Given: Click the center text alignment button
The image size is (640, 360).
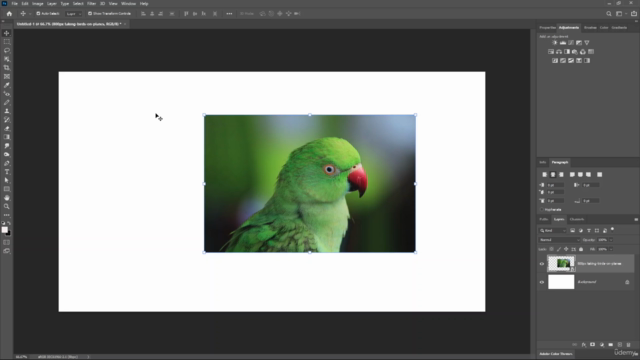Looking at the screenshot, I should (x=553, y=174).
